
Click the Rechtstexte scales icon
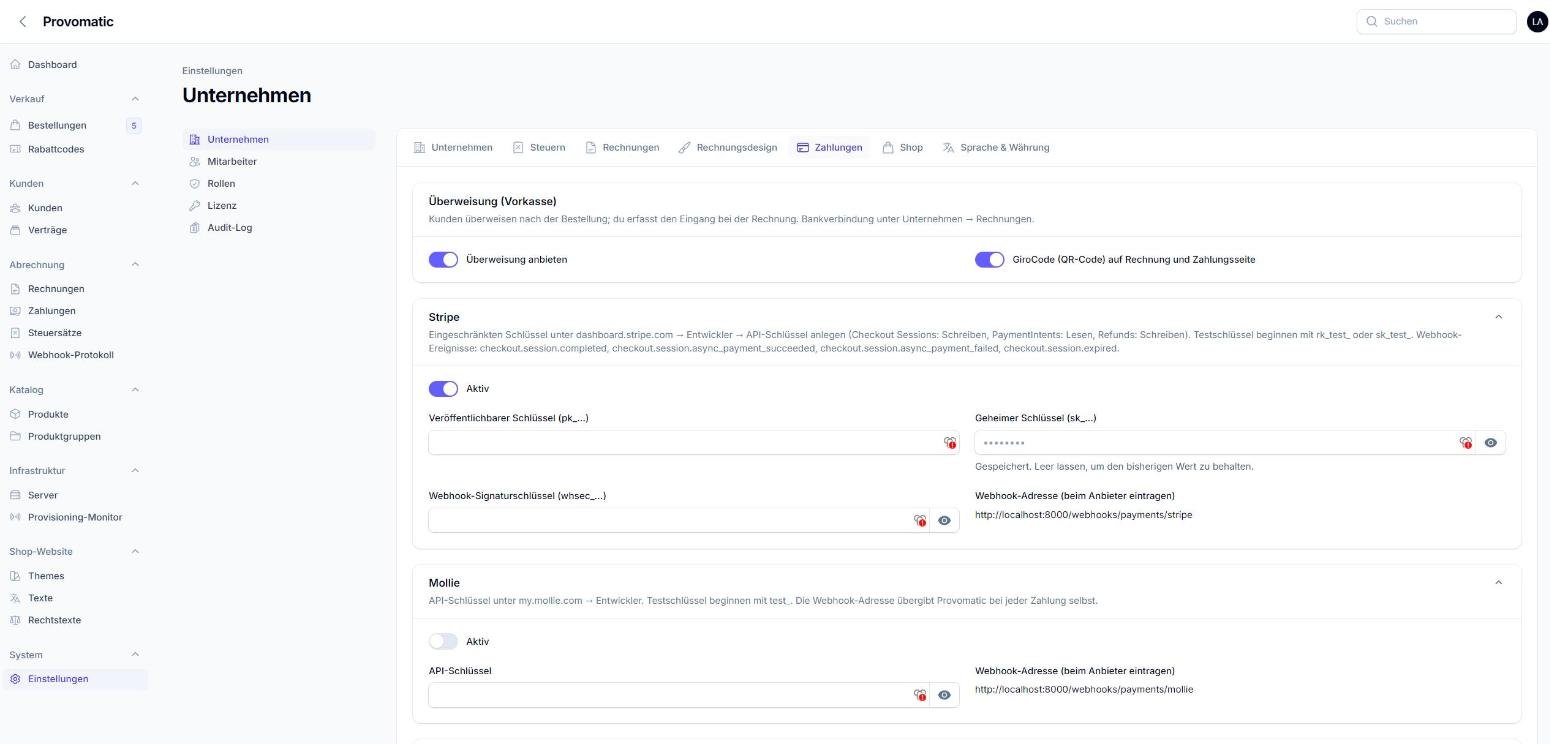[15, 620]
